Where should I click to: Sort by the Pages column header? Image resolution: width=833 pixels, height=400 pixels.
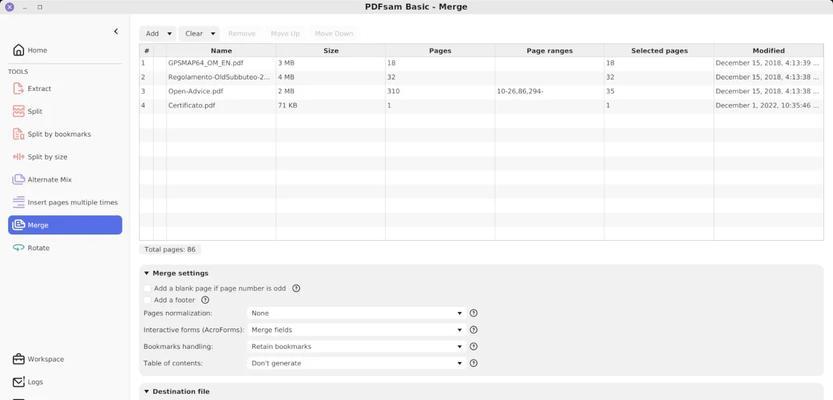(440, 50)
